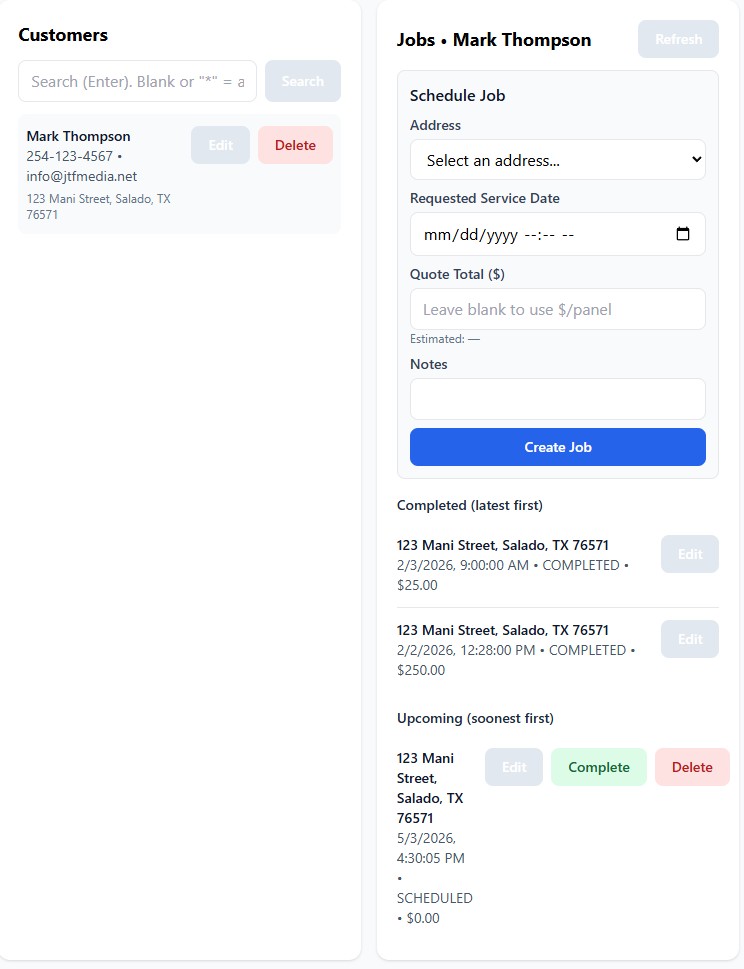The image size is (744, 969).
Task: Open the calendar picker icon in date field
Action: click(683, 234)
